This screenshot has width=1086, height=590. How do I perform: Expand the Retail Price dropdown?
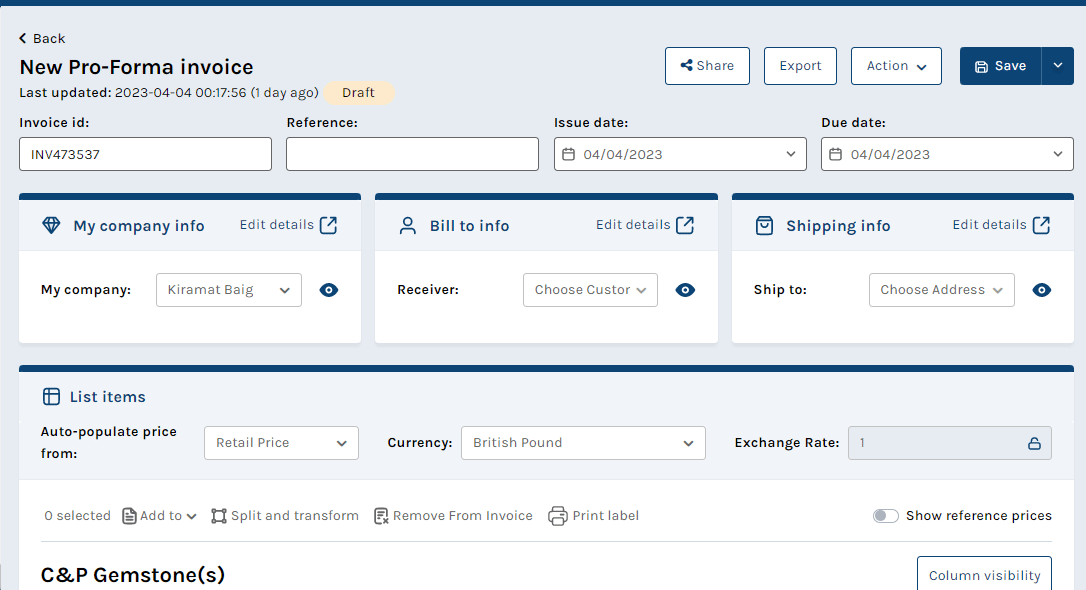pos(281,443)
